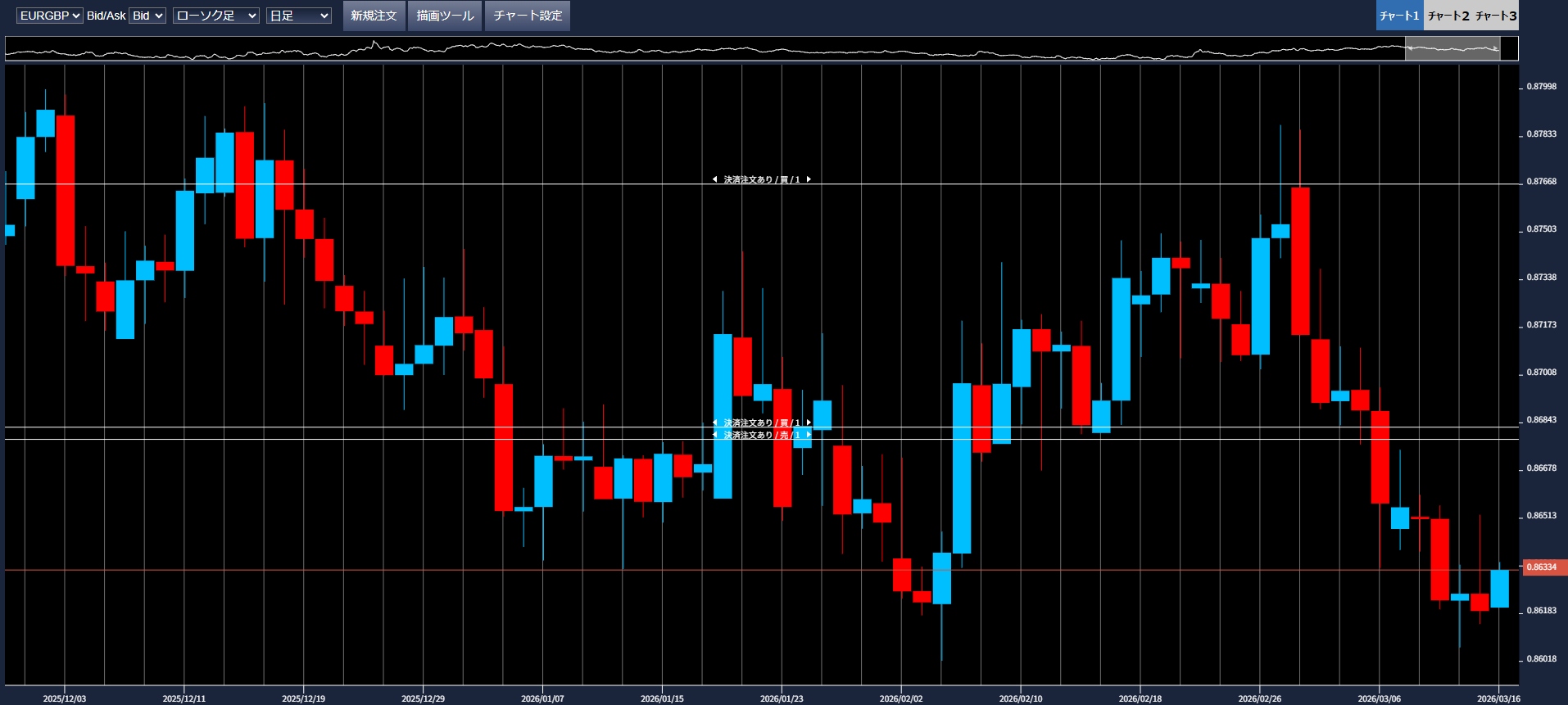The width and height of the screenshot is (1568, 705).
Task: Click the 新規注文 button
Action: click(374, 16)
